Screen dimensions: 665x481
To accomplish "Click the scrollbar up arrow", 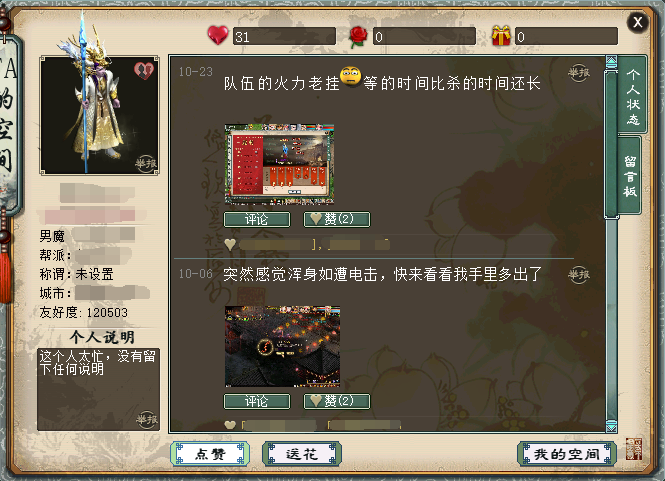I will [x=611, y=62].
